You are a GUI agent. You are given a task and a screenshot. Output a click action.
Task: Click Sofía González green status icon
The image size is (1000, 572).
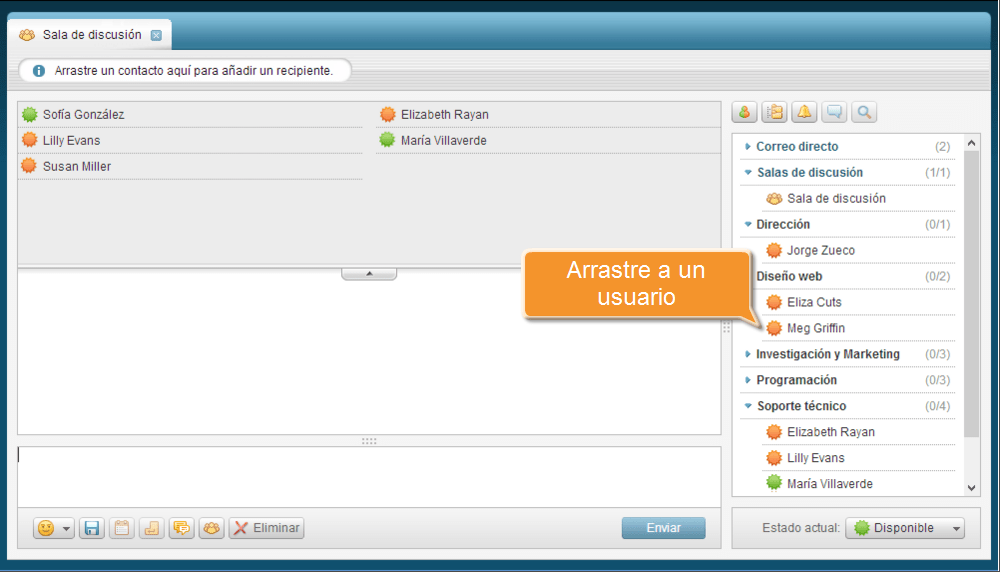pyautogui.click(x=29, y=114)
